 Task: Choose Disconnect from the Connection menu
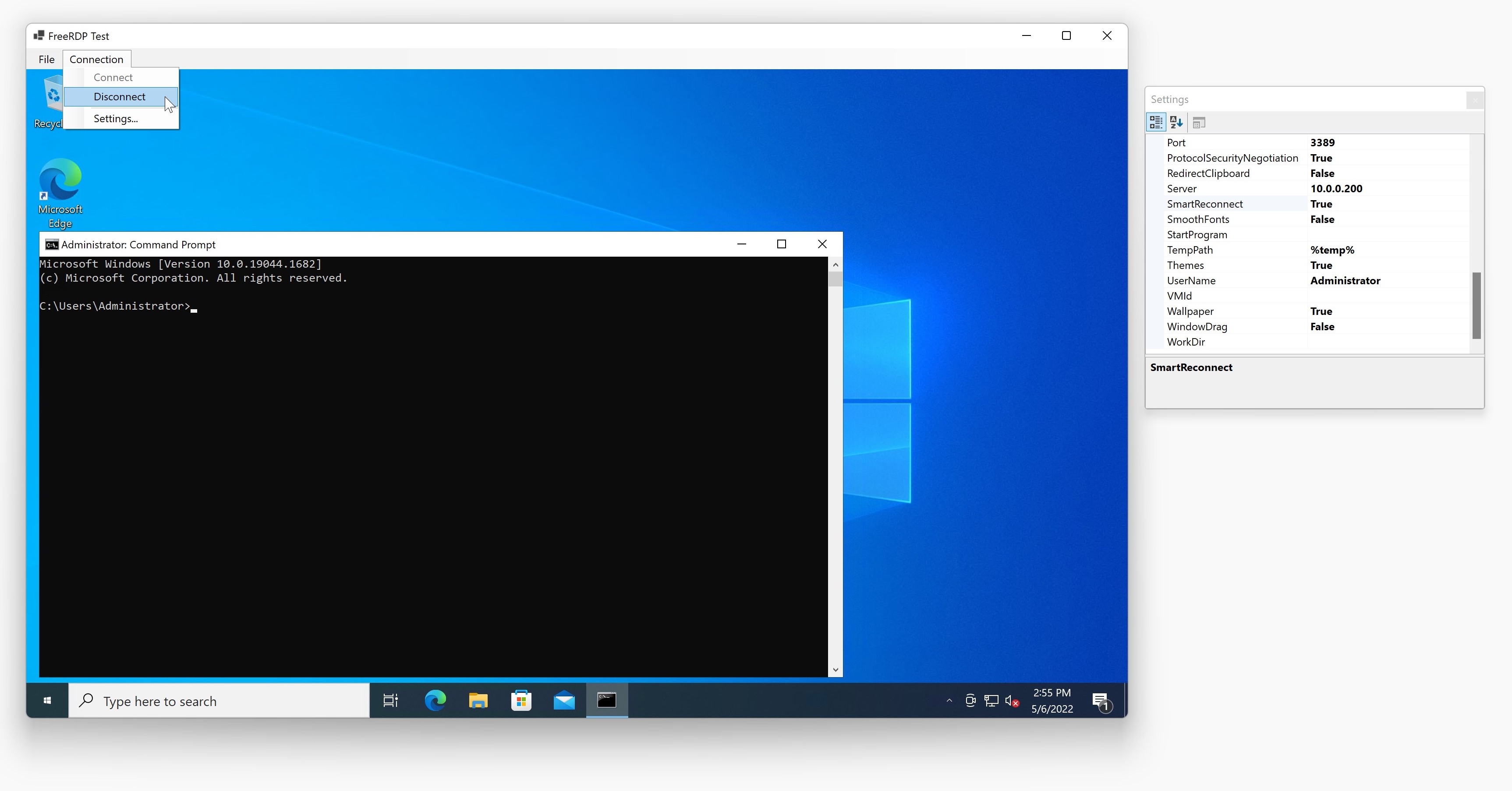[119, 97]
